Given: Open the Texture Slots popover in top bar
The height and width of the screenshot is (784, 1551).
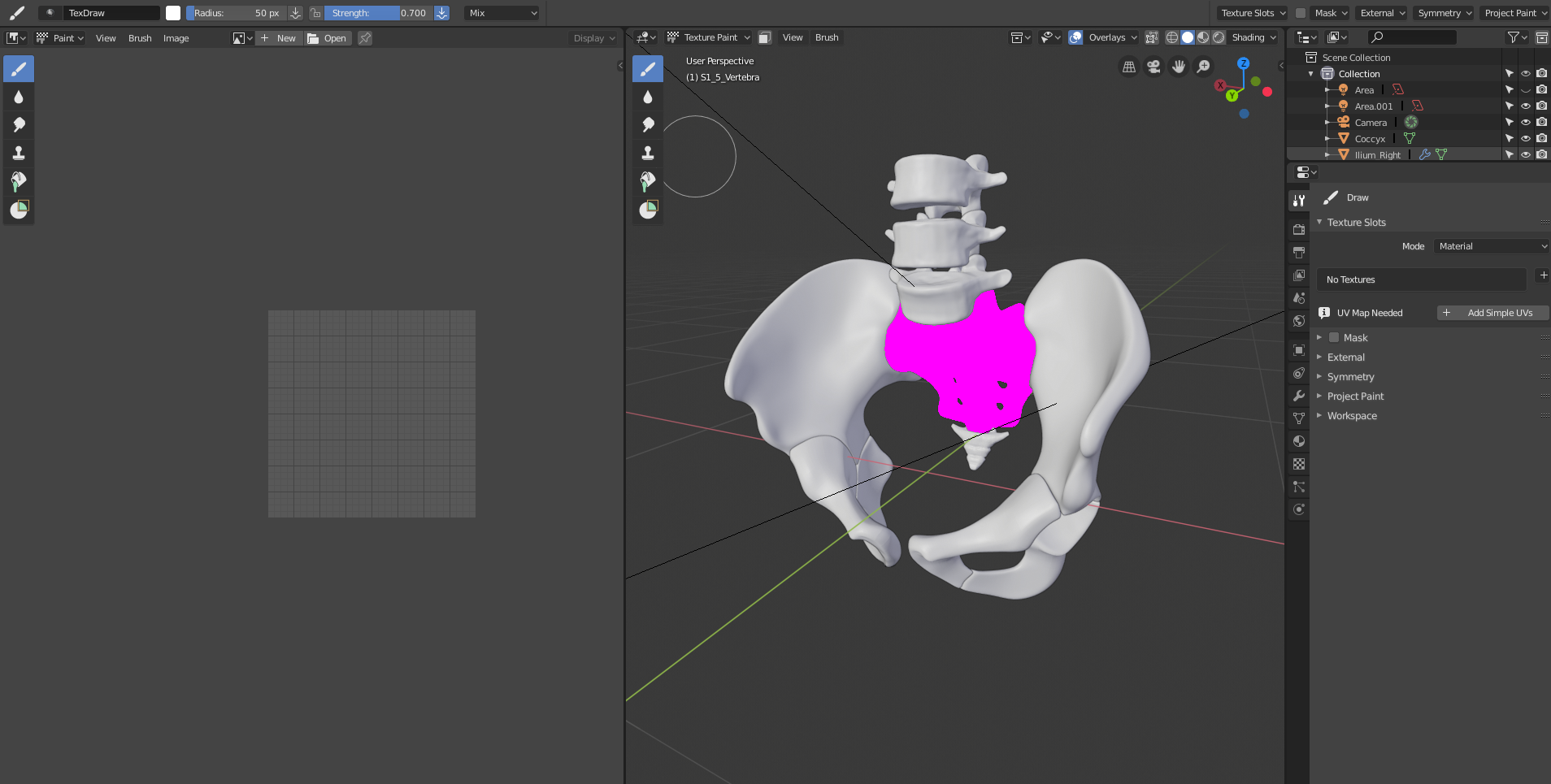Looking at the screenshot, I should click(1253, 13).
